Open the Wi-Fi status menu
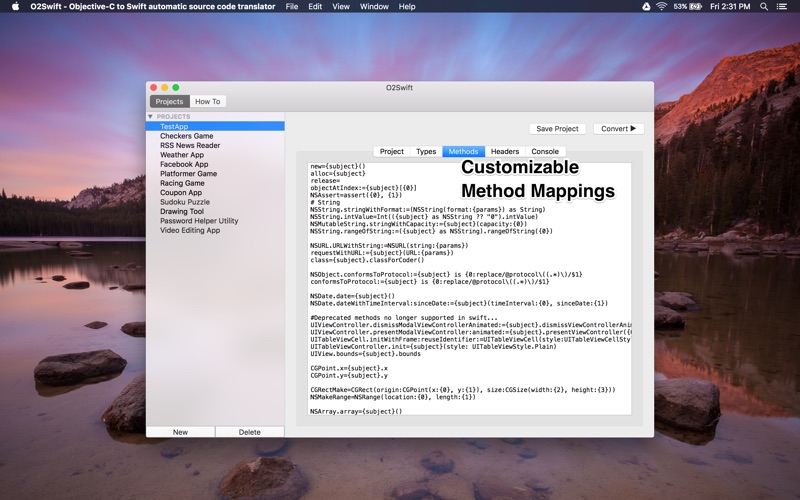The image size is (800, 500). pyautogui.click(x=662, y=7)
